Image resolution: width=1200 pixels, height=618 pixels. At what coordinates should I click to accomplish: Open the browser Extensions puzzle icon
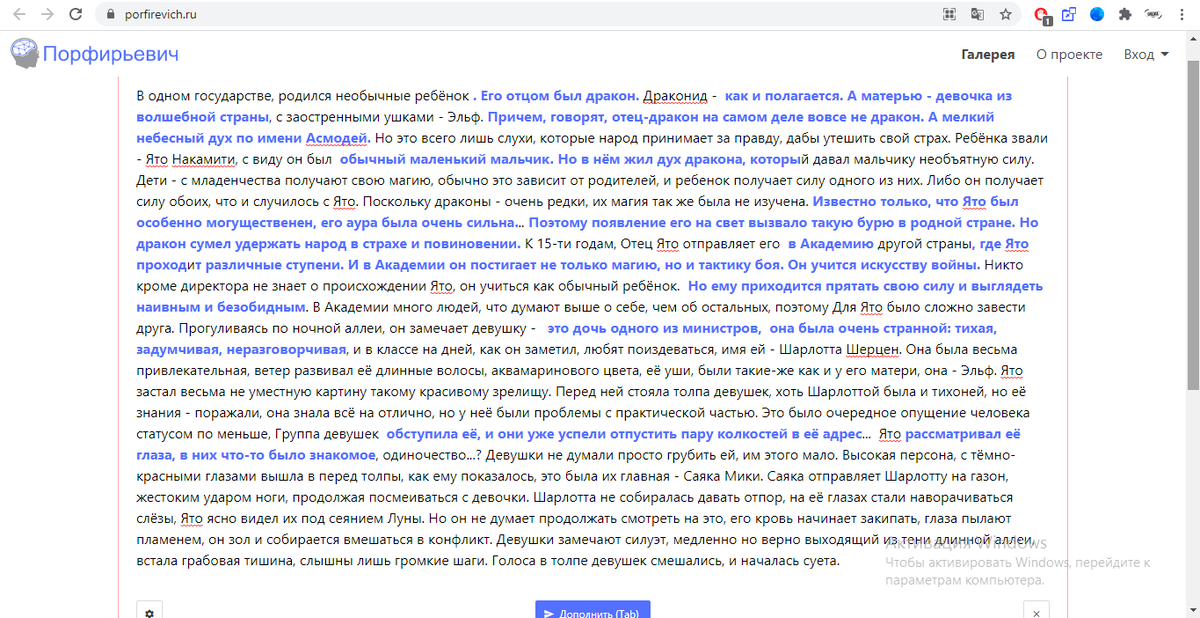(1125, 14)
